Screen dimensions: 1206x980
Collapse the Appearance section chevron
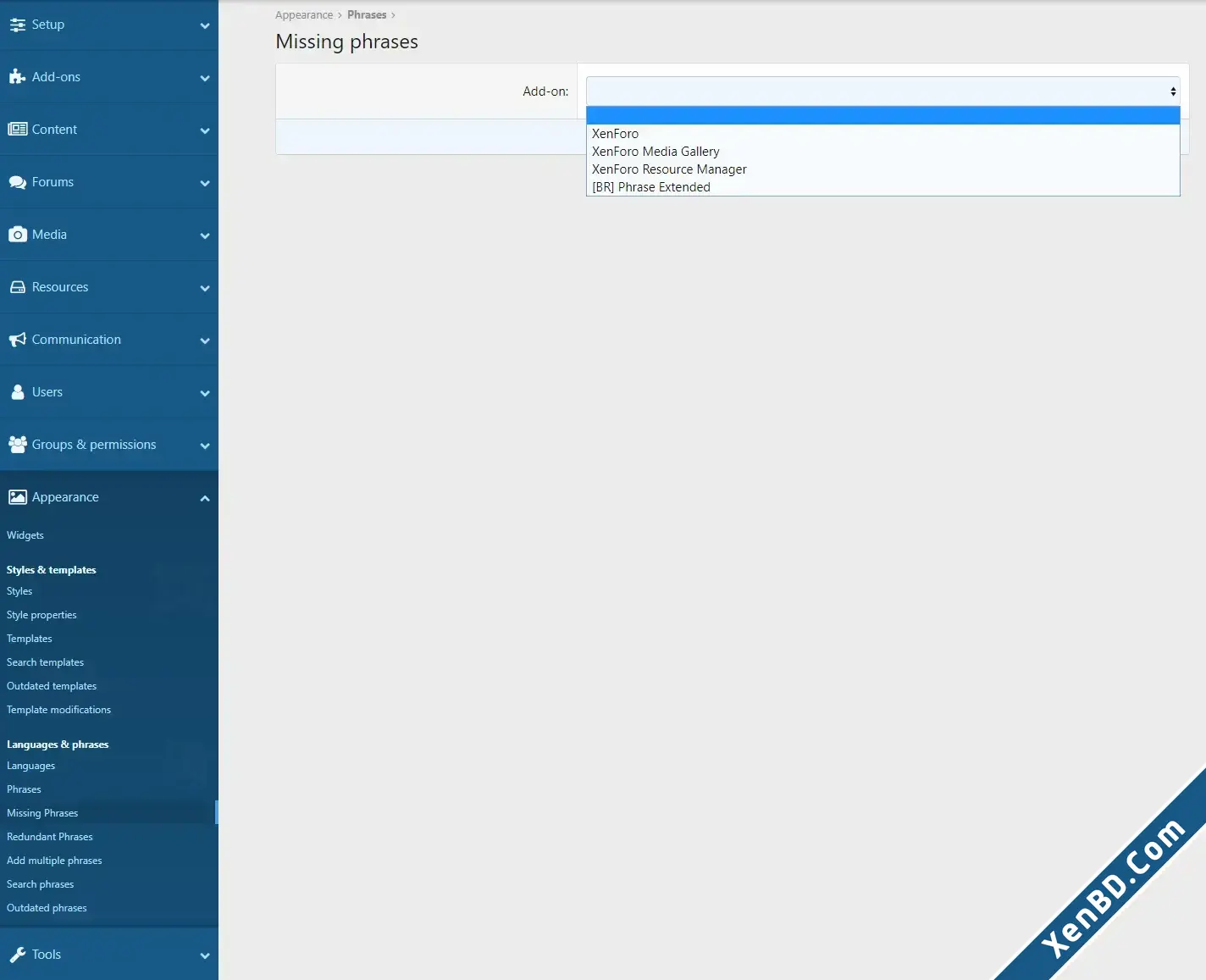pyautogui.click(x=204, y=498)
